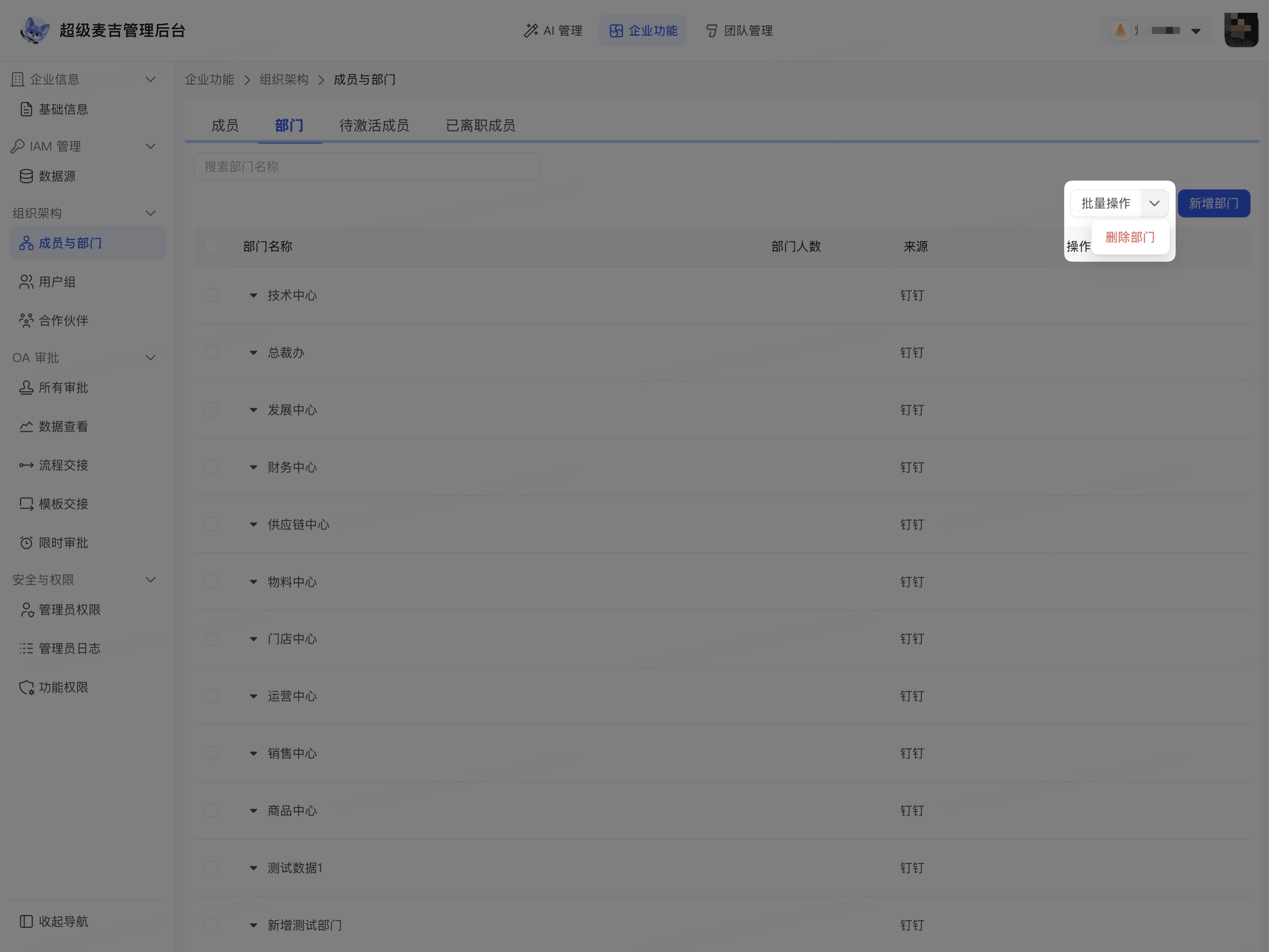This screenshot has height=952, width=1269.
Task: Check the 供应链中心 row checkbox
Action: click(211, 525)
